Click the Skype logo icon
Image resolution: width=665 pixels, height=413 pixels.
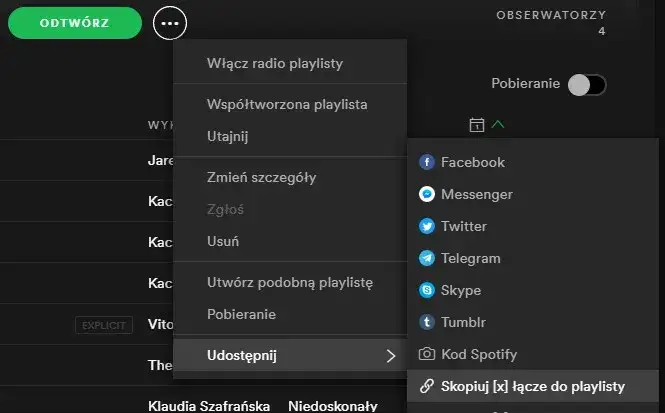[427, 290]
